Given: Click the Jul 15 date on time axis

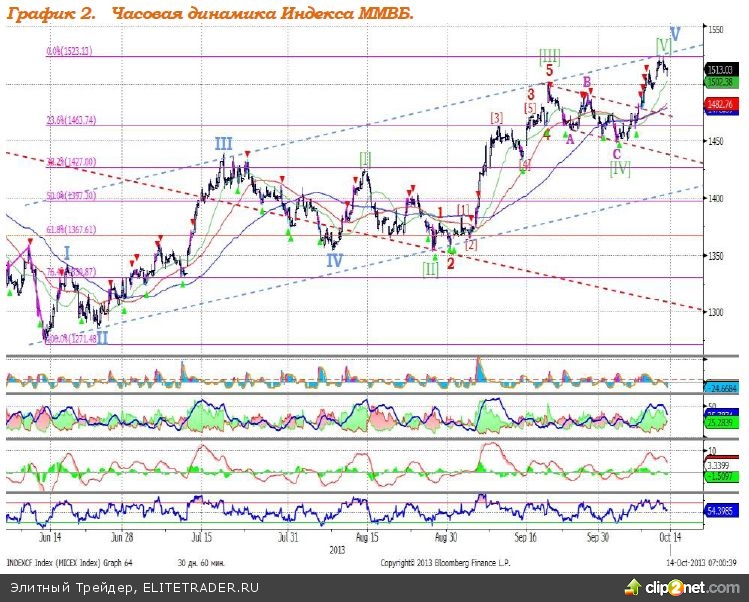Looking at the screenshot, I should (x=201, y=537).
